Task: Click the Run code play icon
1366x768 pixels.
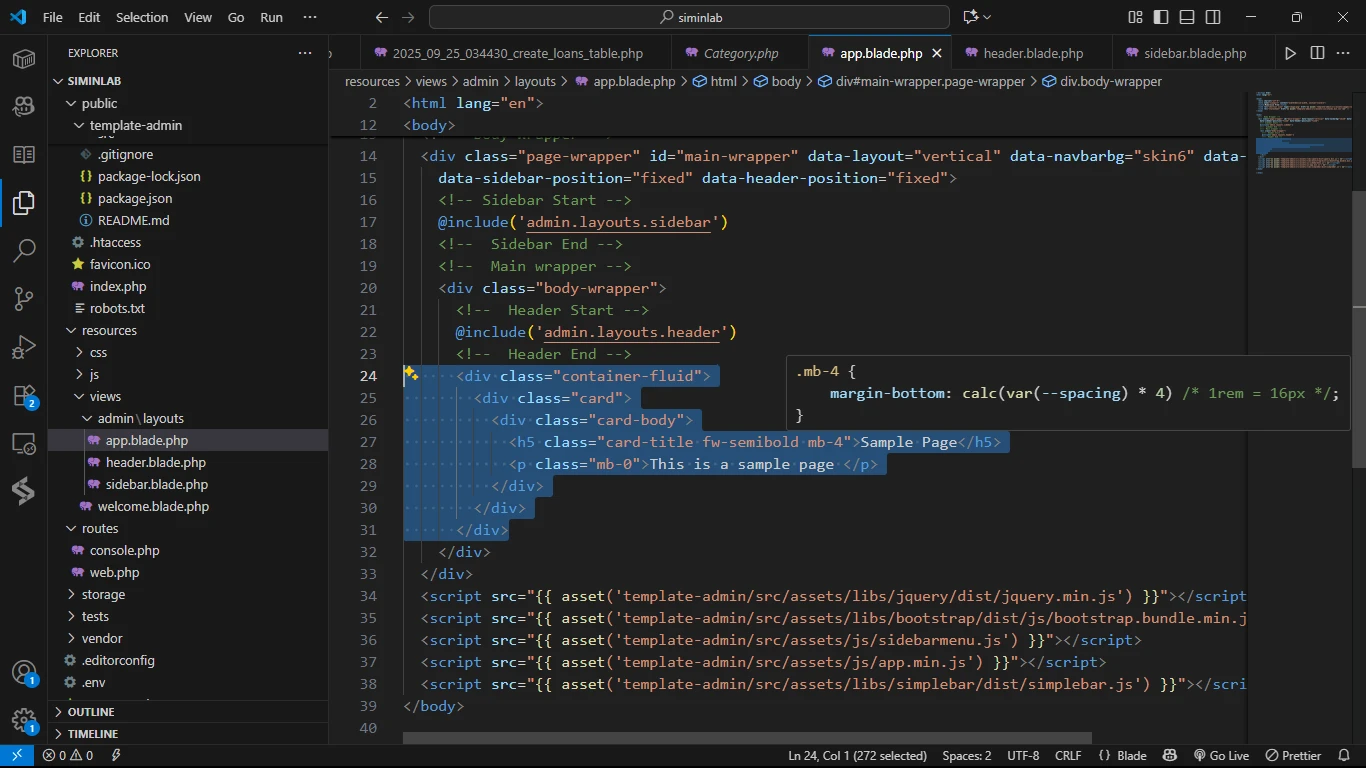Action: 1290,53
